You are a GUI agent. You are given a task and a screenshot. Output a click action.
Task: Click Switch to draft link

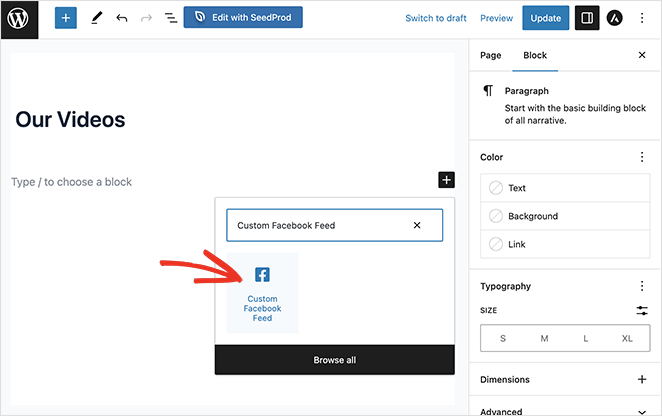point(436,18)
